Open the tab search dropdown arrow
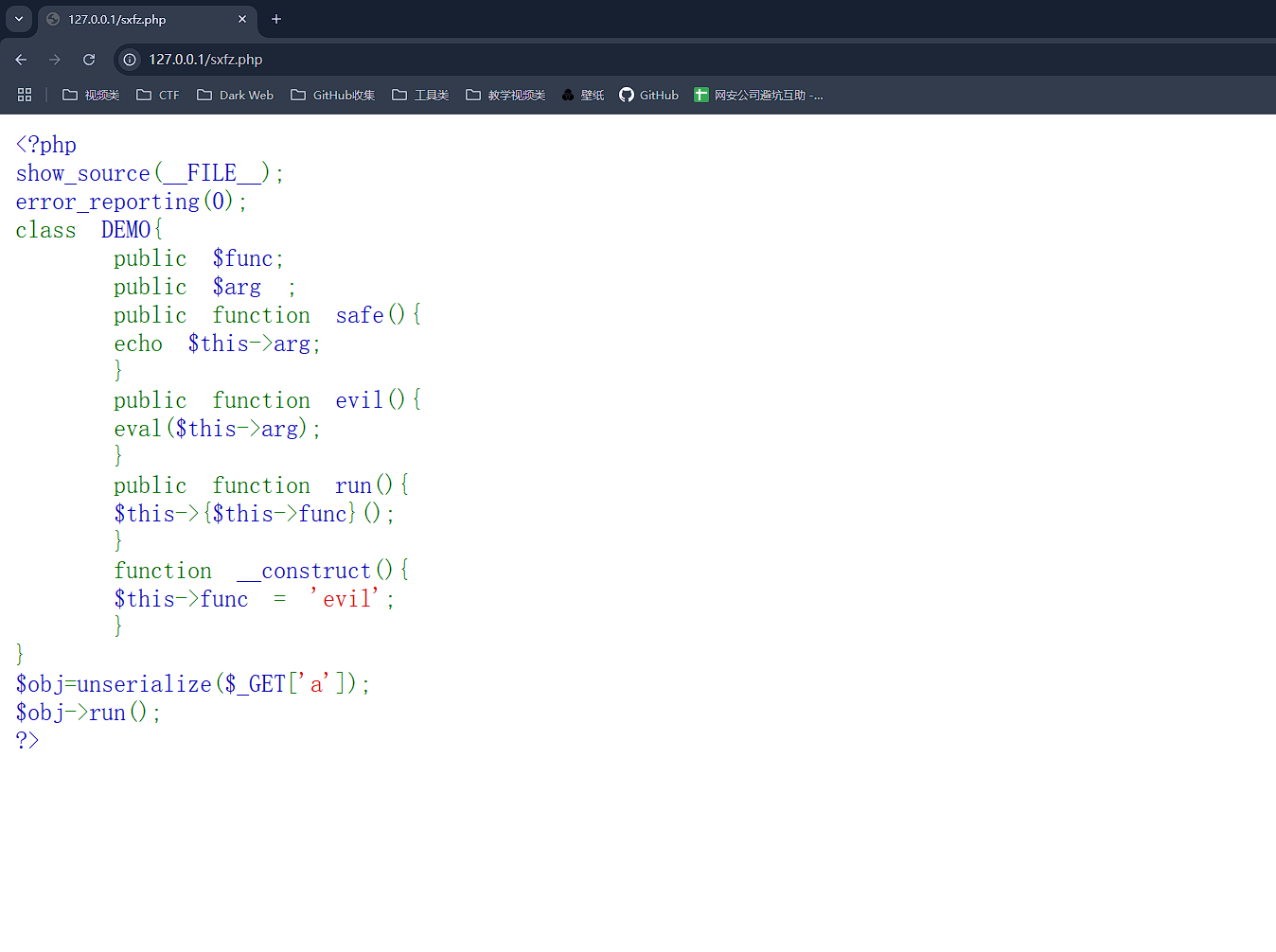The width and height of the screenshot is (1276, 952). [x=19, y=19]
